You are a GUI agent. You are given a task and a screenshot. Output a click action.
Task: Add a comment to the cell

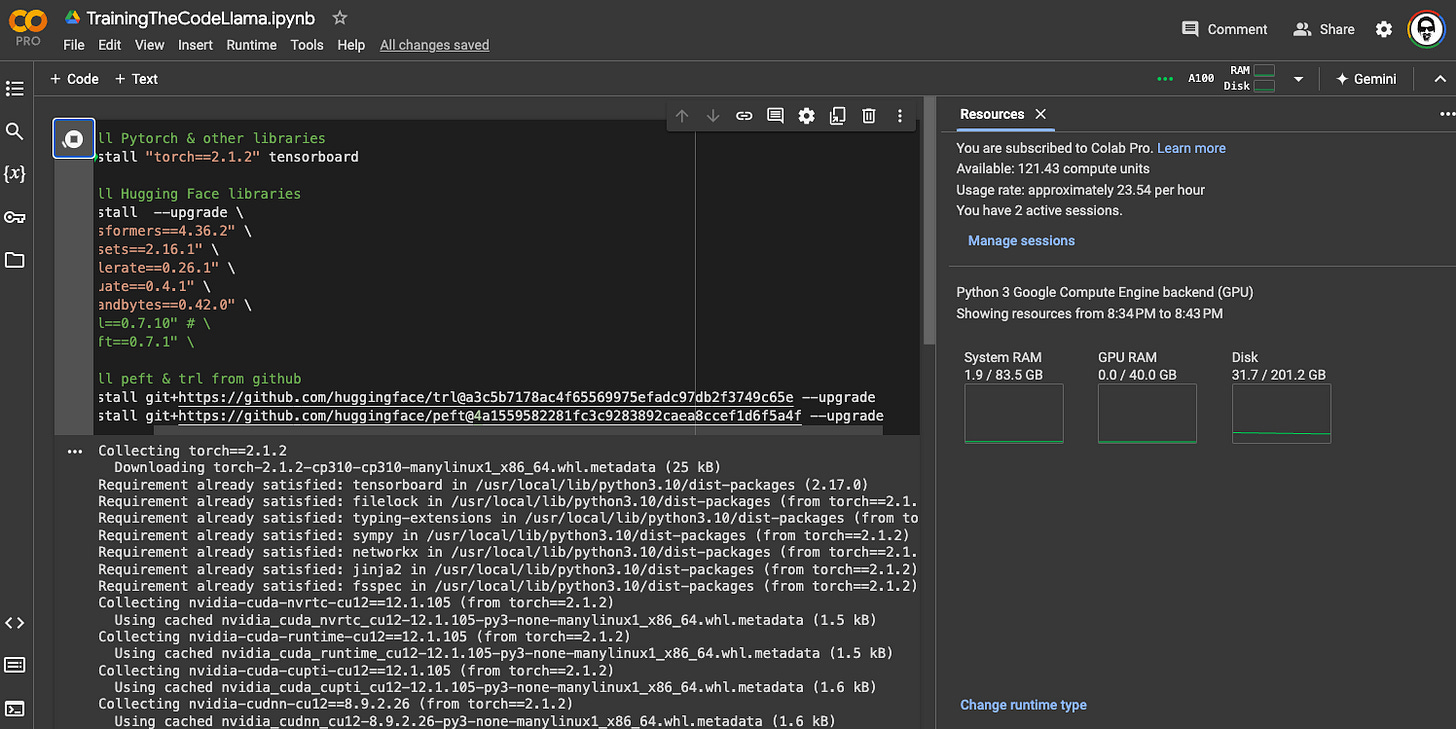(775, 116)
